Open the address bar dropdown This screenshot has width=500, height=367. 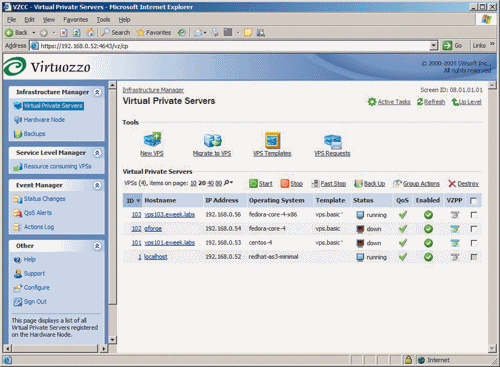(x=433, y=46)
